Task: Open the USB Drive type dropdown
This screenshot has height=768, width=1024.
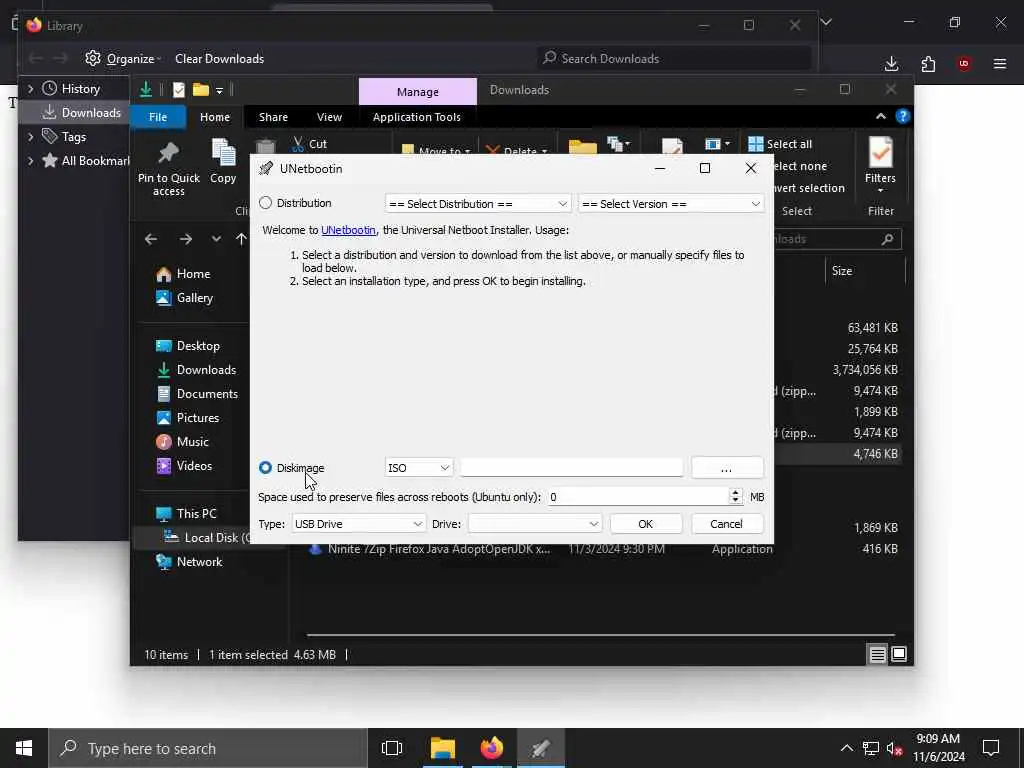Action: pyautogui.click(x=359, y=524)
